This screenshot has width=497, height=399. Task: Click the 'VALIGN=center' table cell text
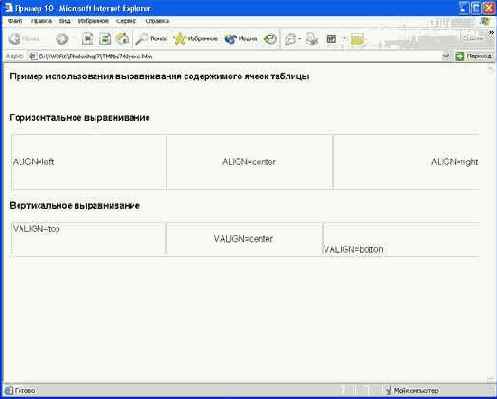[x=243, y=239]
